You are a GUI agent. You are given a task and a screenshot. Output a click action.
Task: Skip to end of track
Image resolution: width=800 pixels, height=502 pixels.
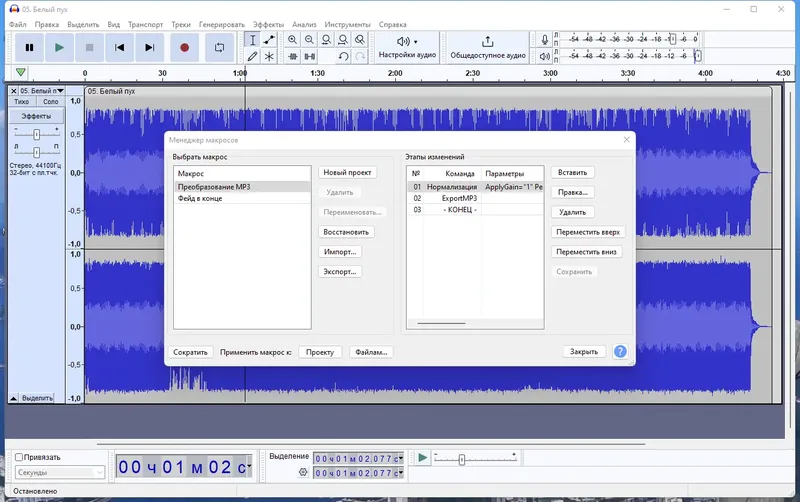click(x=149, y=47)
